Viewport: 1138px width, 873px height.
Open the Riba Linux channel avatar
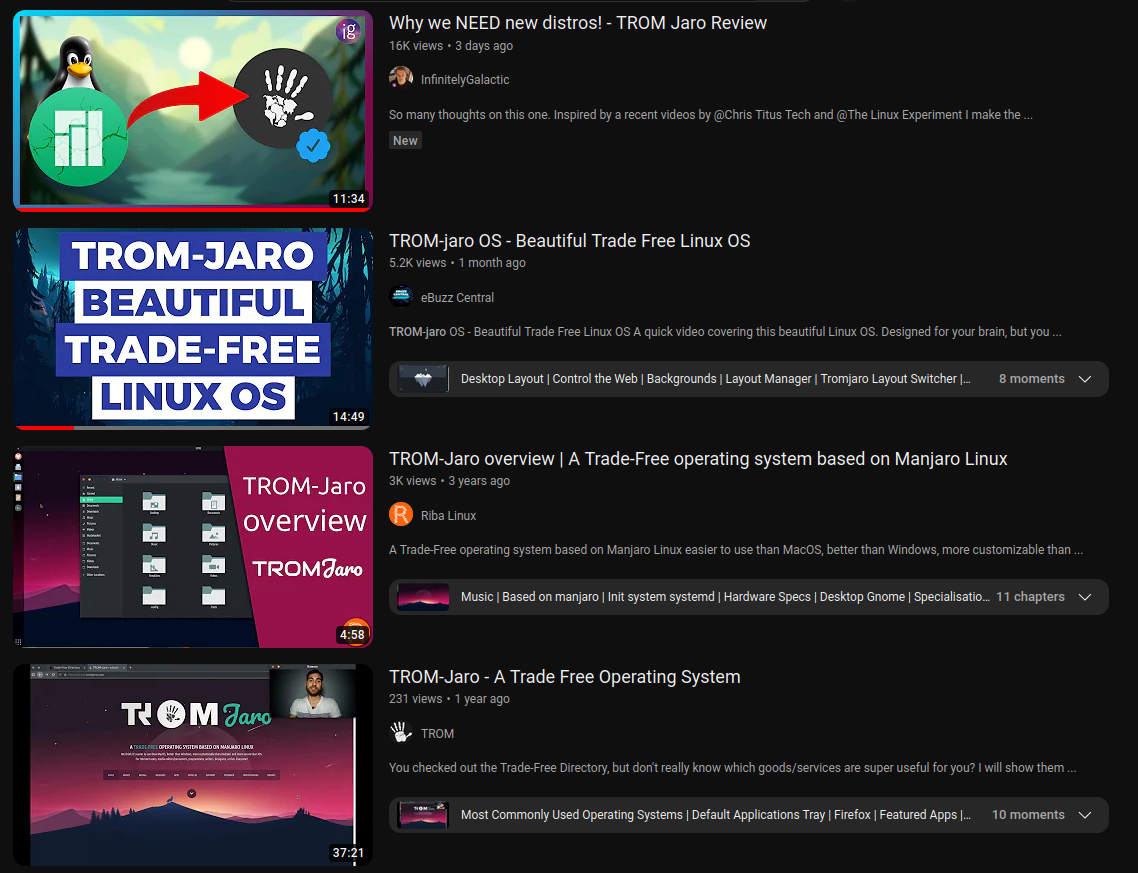401,514
